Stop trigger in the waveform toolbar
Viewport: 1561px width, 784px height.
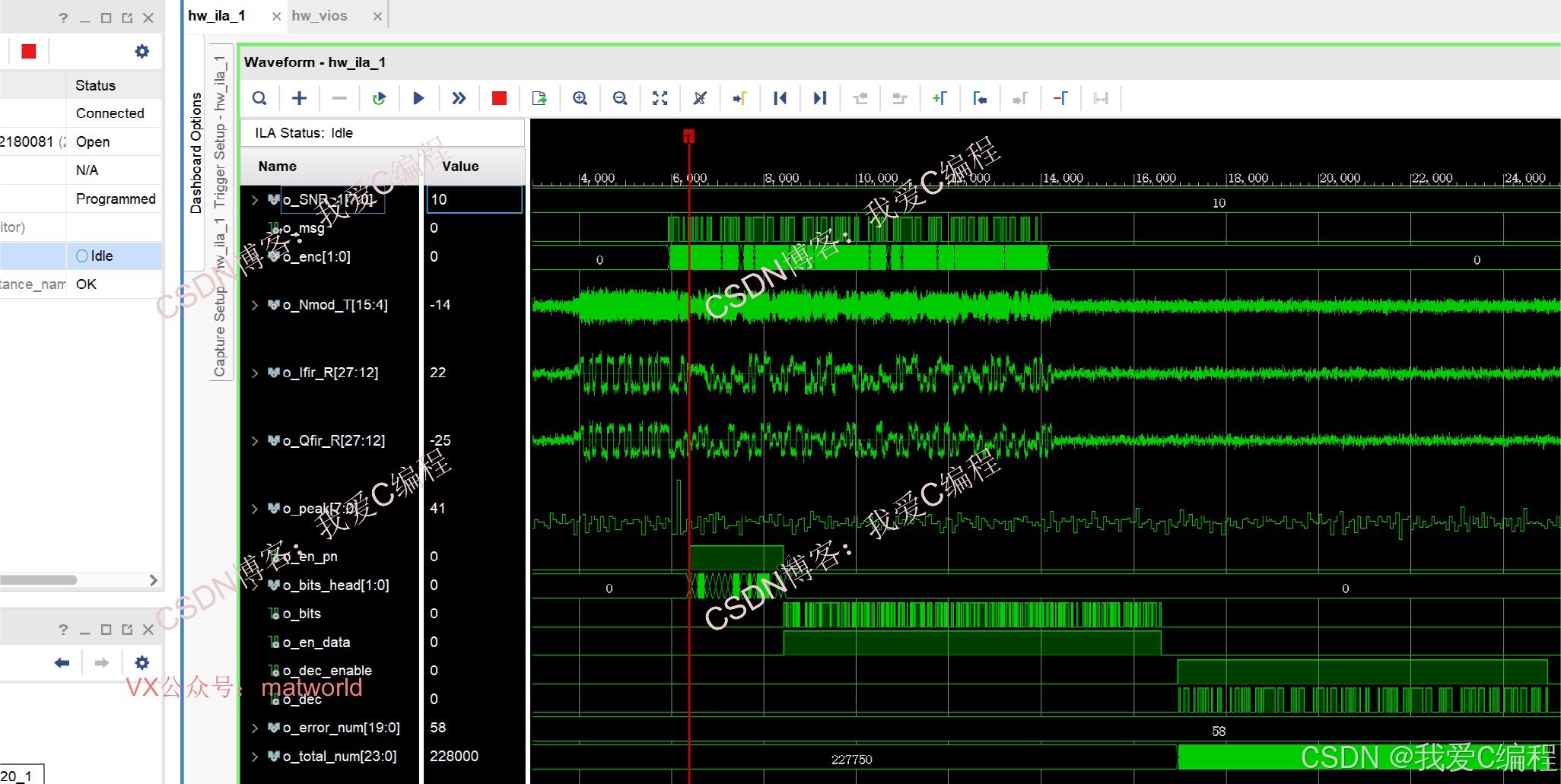pyautogui.click(x=499, y=98)
